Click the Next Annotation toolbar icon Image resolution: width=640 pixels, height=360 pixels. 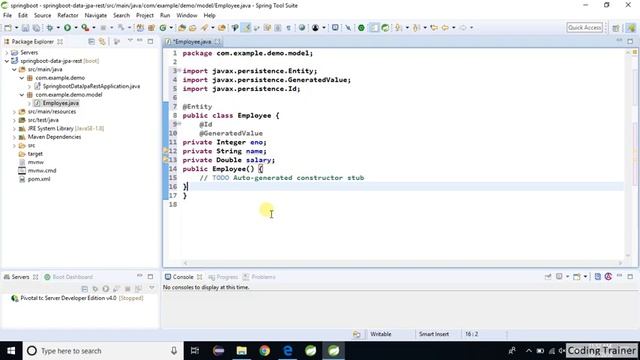(398, 28)
